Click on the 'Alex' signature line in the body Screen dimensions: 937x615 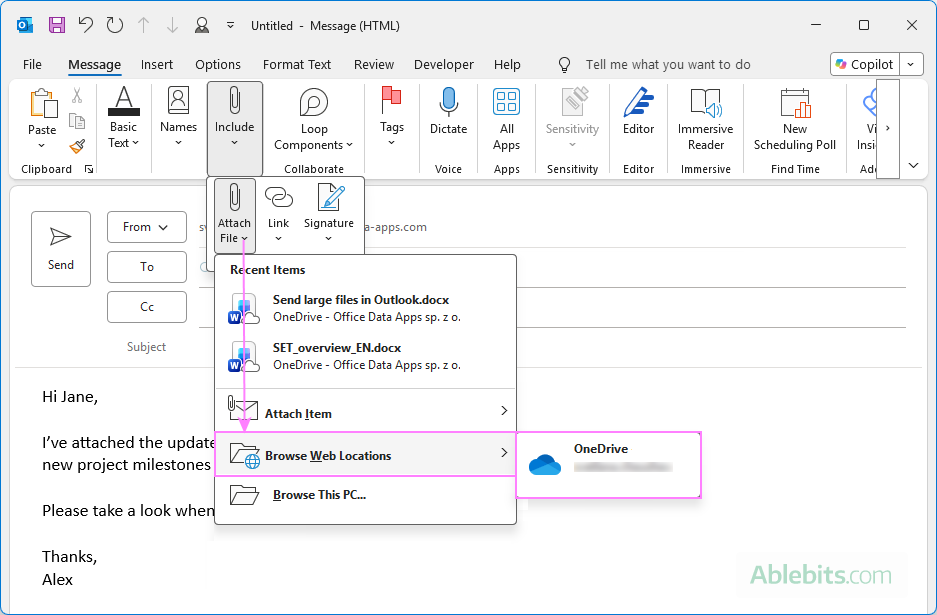click(x=57, y=580)
